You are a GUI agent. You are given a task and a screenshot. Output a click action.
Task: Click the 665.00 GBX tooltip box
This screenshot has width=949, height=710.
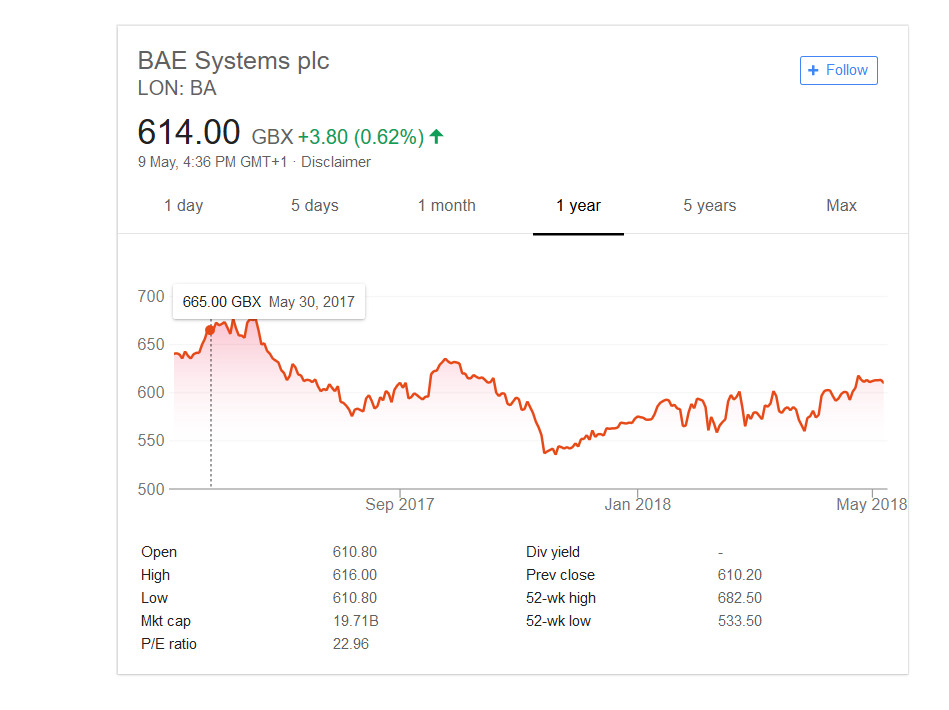(269, 301)
